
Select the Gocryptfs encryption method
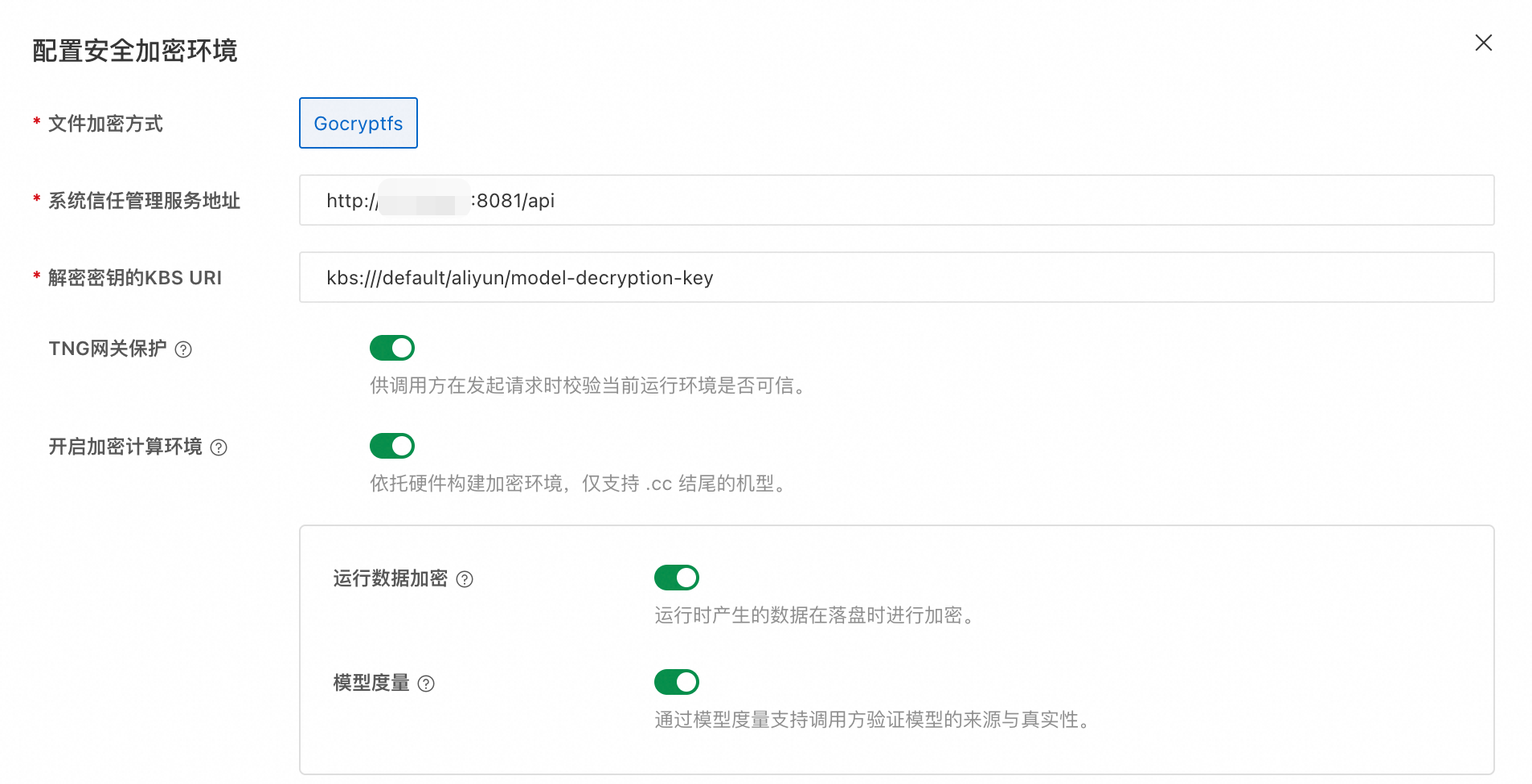tap(358, 123)
